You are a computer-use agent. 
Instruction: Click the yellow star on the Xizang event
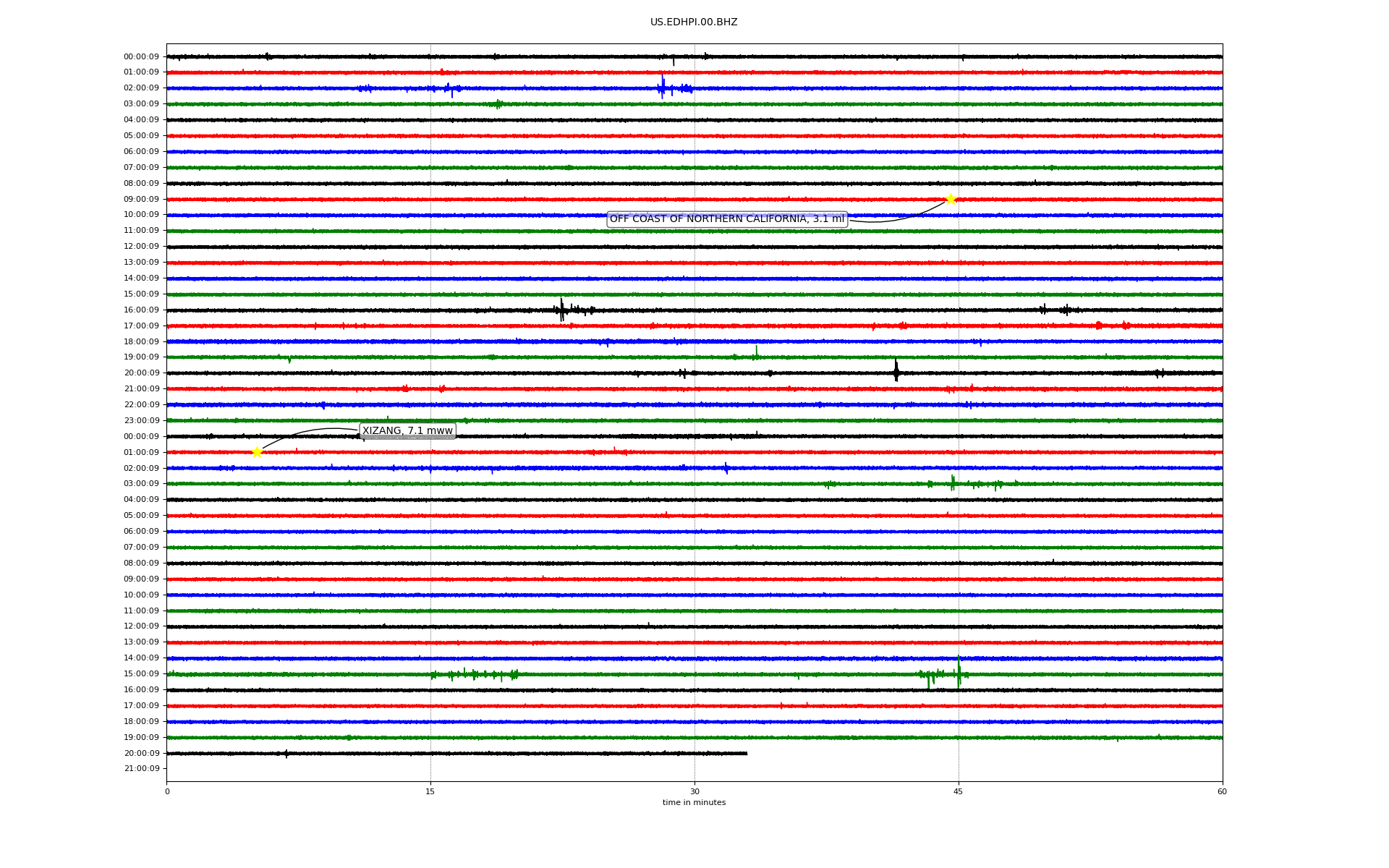[x=257, y=453]
